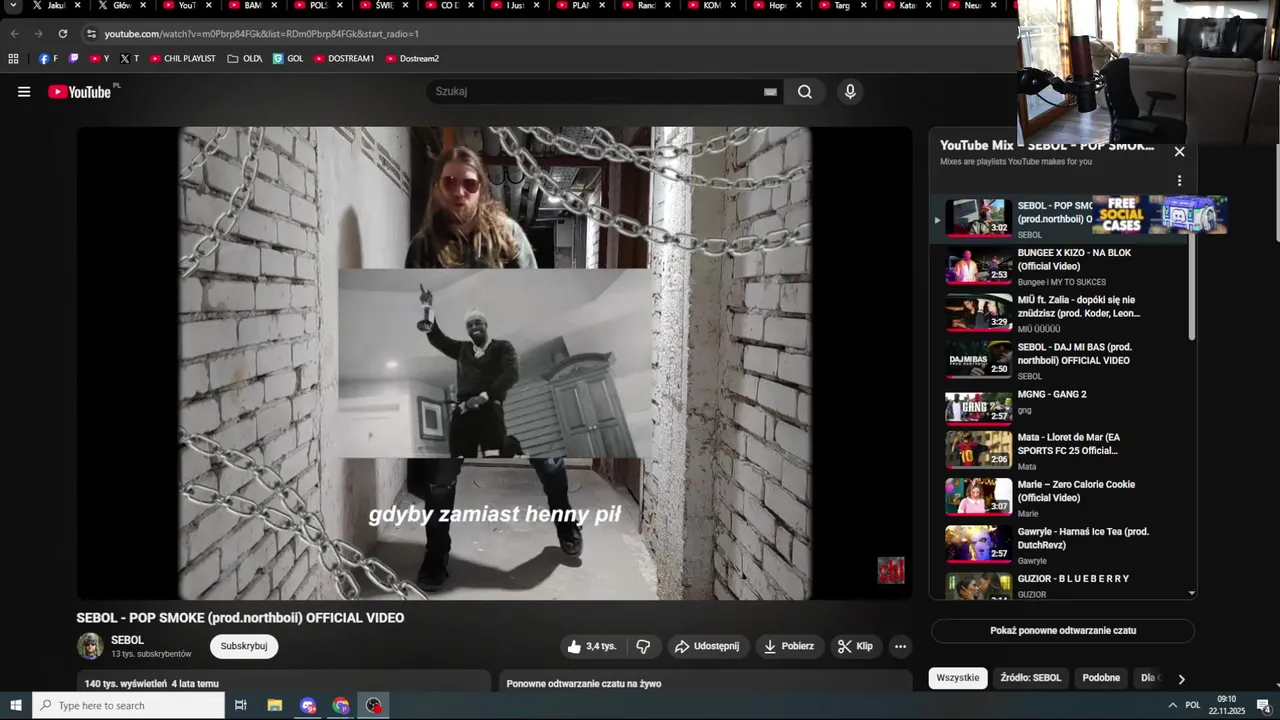Switch the POL input language indicator
Image resolution: width=1280 pixels, height=720 pixels.
[1193, 706]
